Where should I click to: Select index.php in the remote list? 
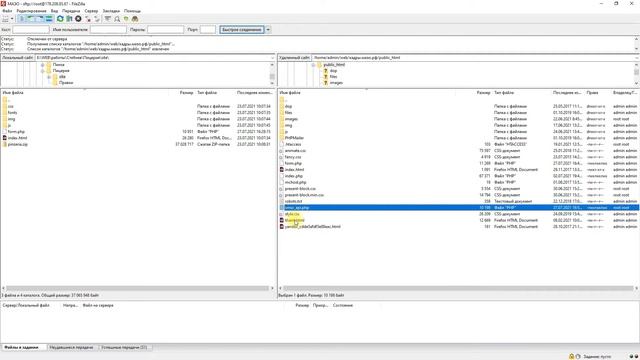pyautogui.click(x=293, y=176)
